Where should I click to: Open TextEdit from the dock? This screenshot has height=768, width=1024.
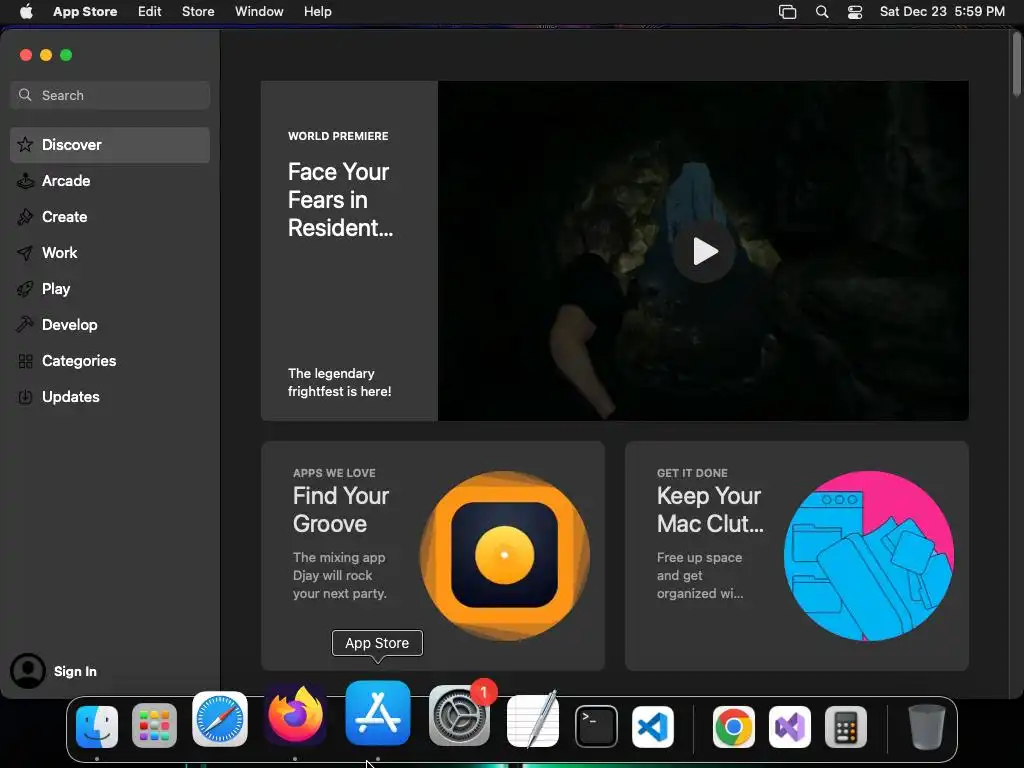533,719
